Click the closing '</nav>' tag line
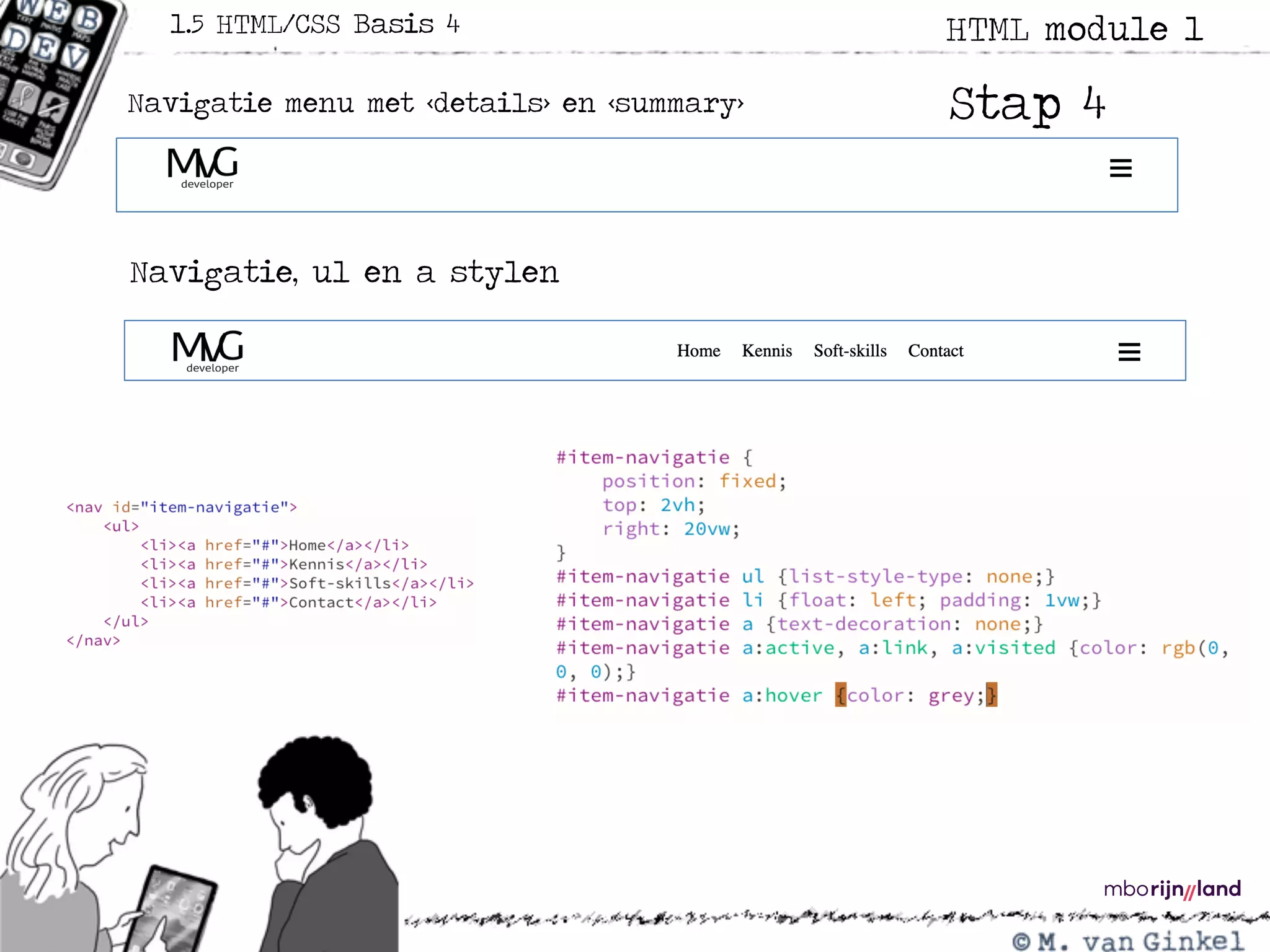Screen dimensions: 1270x952 point(93,641)
